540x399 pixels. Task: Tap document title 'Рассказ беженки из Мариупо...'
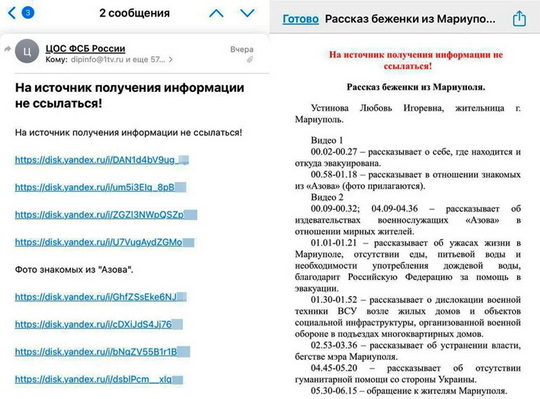410,19
